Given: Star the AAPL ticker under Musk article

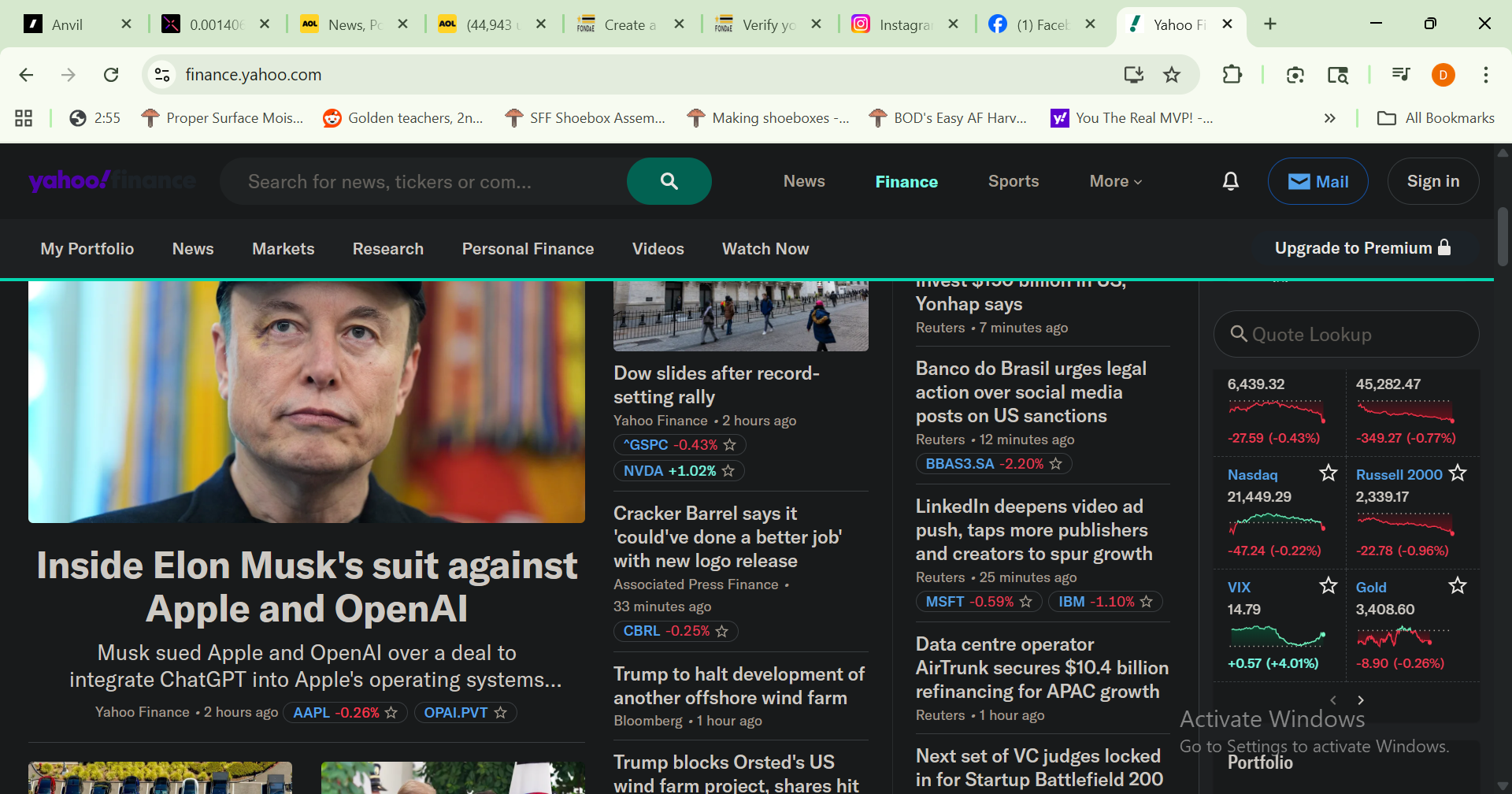Looking at the screenshot, I should tap(391, 712).
